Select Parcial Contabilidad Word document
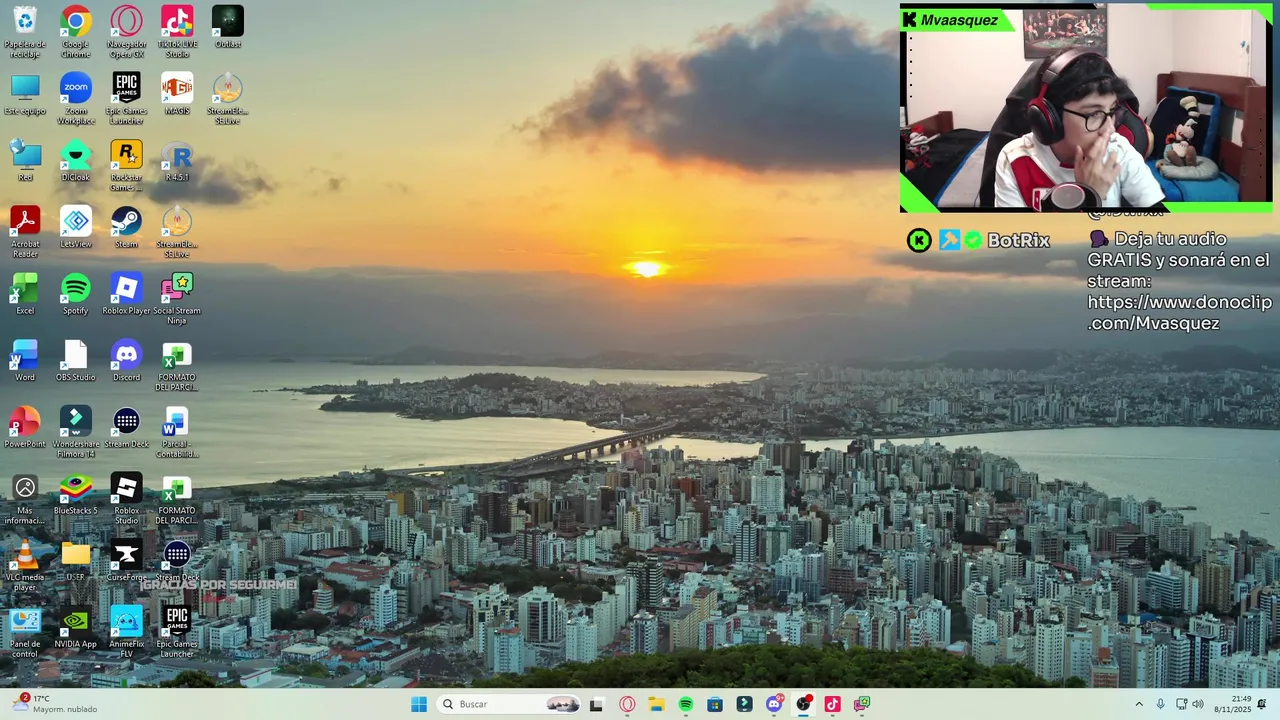This screenshot has height=720, width=1280. click(177, 432)
